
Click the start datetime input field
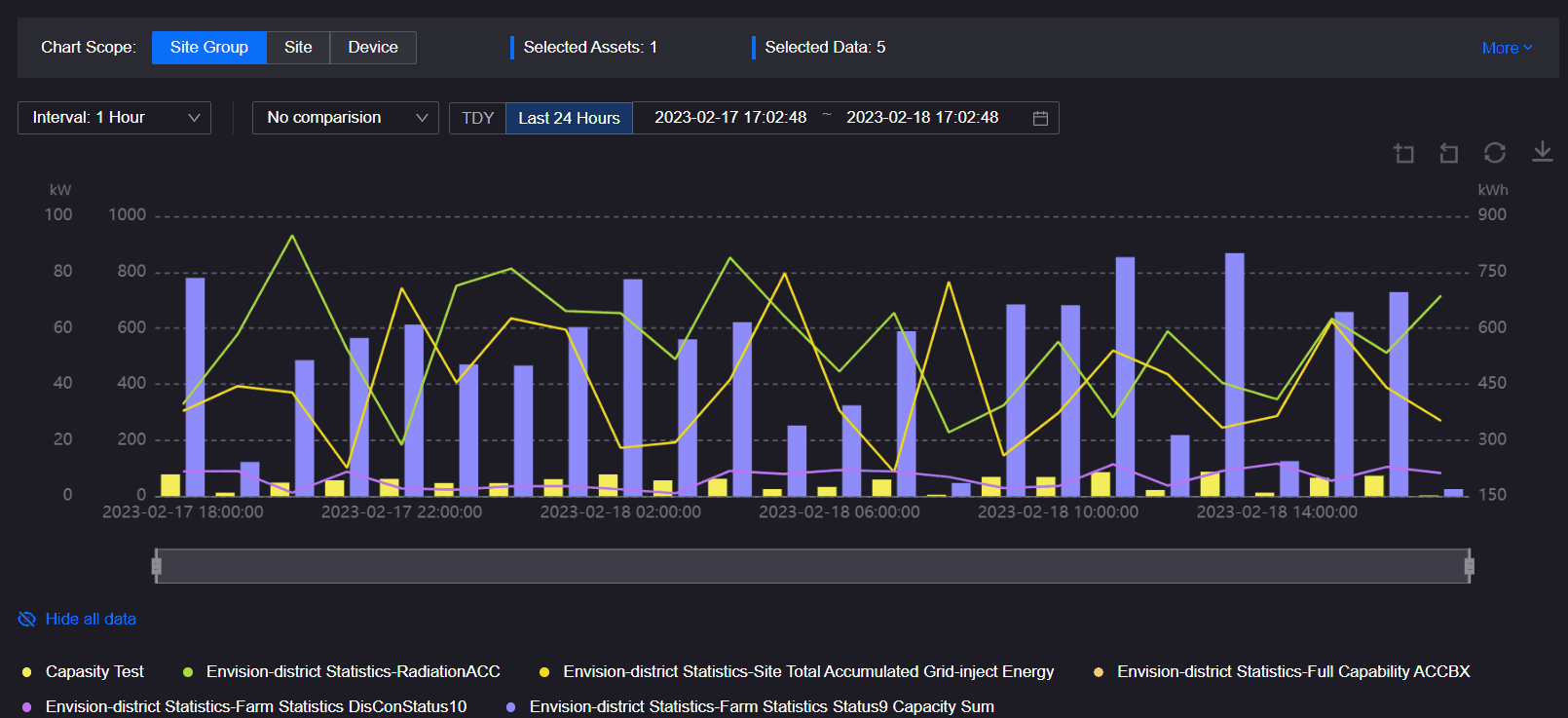pos(730,118)
